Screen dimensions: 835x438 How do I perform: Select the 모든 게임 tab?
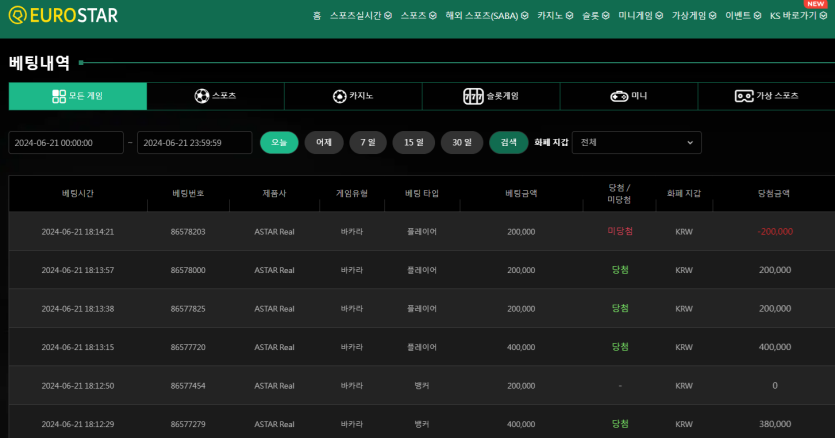[x=78, y=96]
